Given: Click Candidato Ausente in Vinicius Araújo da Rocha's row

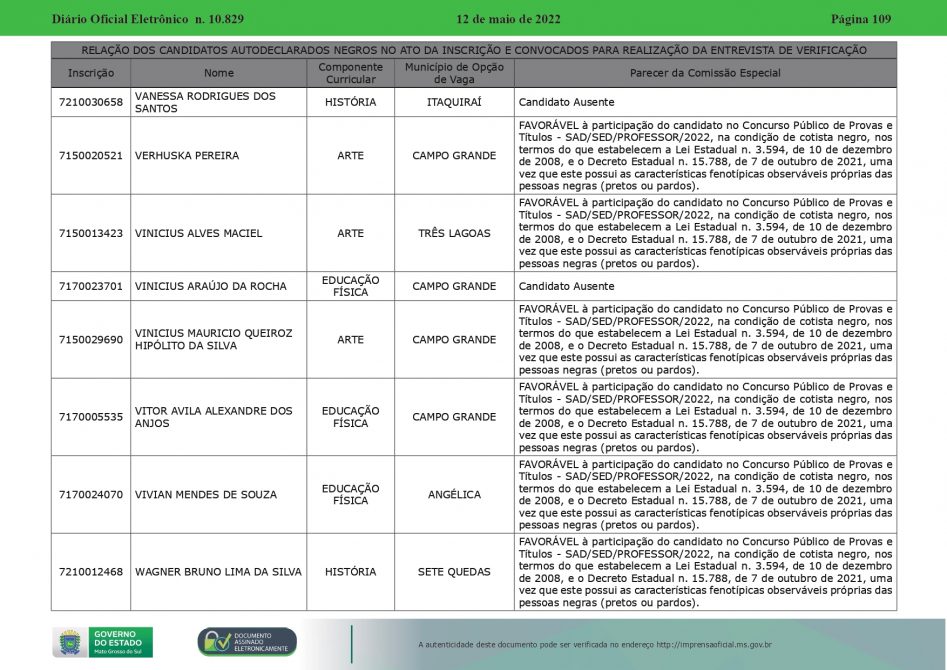Looking at the screenshot, I should coord(566,286).
